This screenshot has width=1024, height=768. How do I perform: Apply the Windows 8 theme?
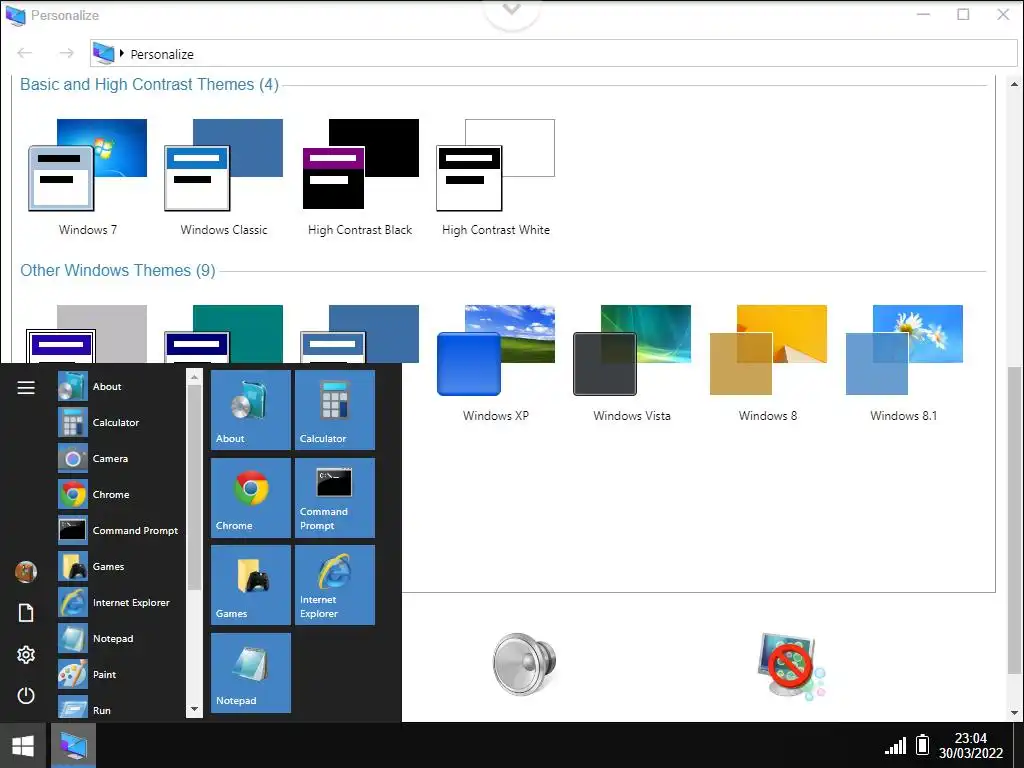(768, 364)
